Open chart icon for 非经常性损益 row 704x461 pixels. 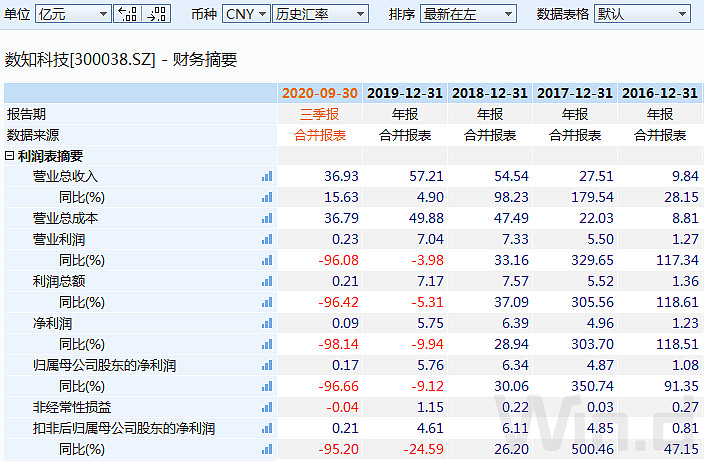click(267, 407)
